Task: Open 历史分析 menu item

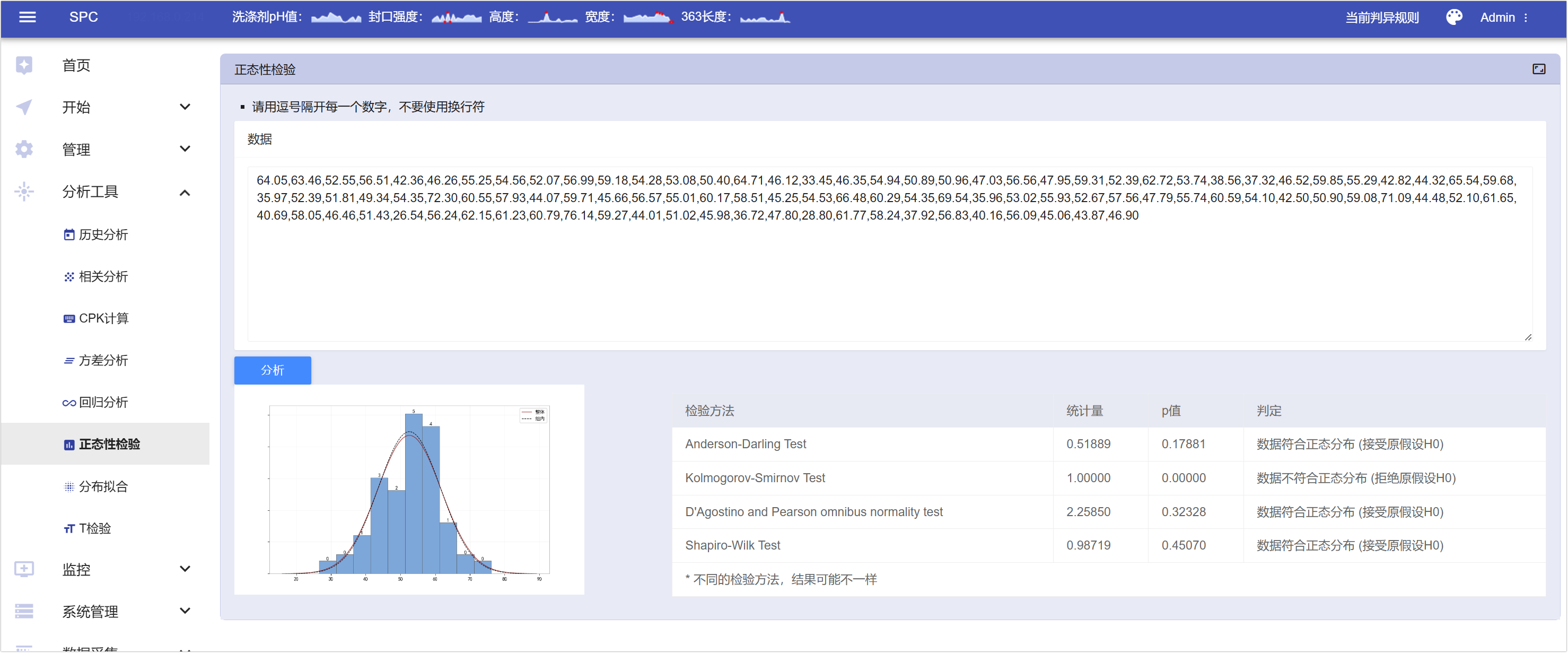Action: [x=104, y=234]
